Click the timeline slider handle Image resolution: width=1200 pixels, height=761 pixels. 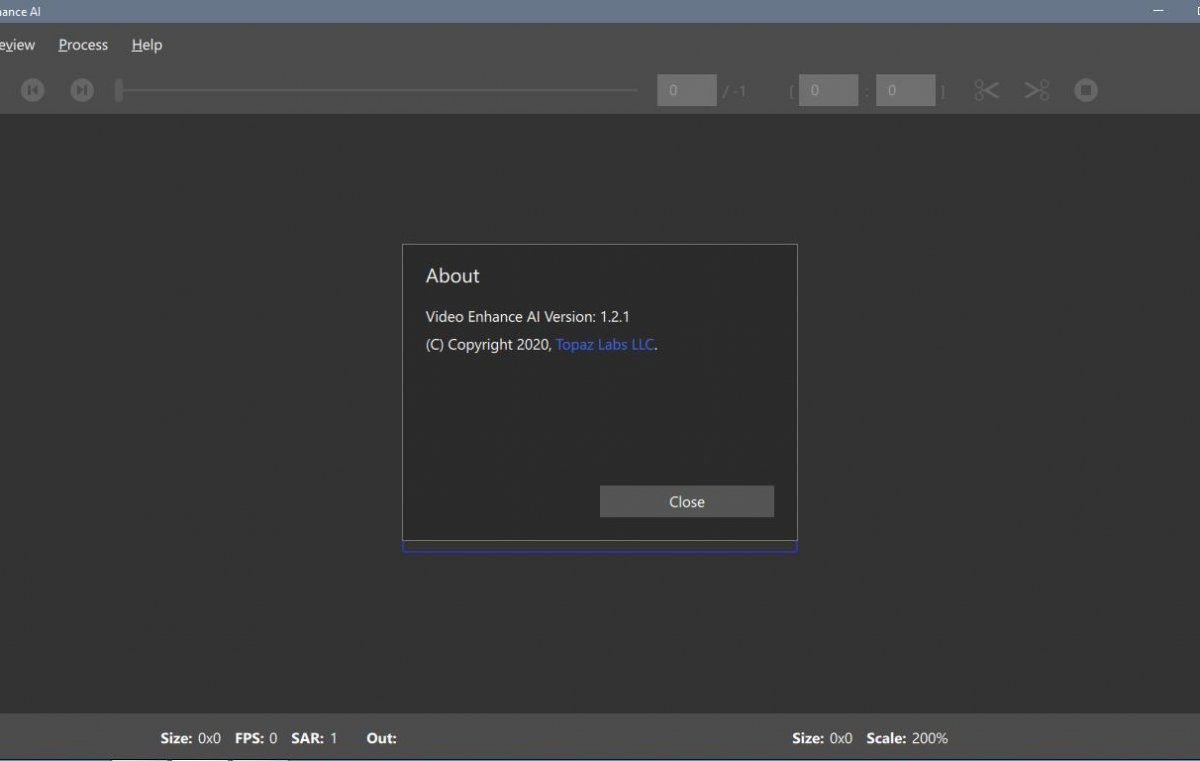click(118, 90)
